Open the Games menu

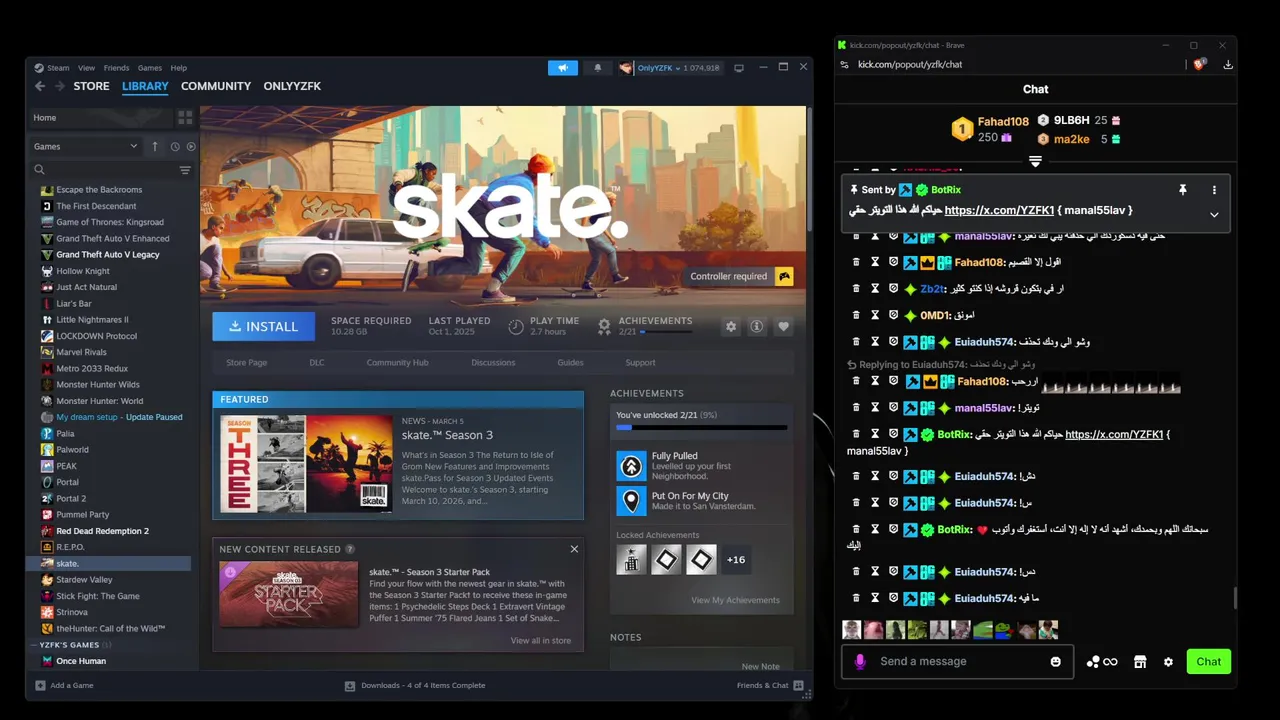click(150, 68)
